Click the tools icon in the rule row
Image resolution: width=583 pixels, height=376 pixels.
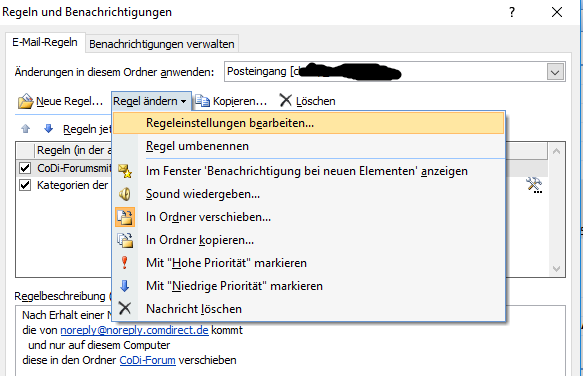(x=534, y=185)
